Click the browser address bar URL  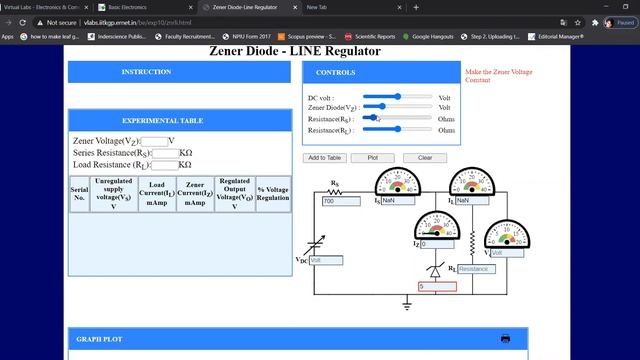tap(138, 23)
